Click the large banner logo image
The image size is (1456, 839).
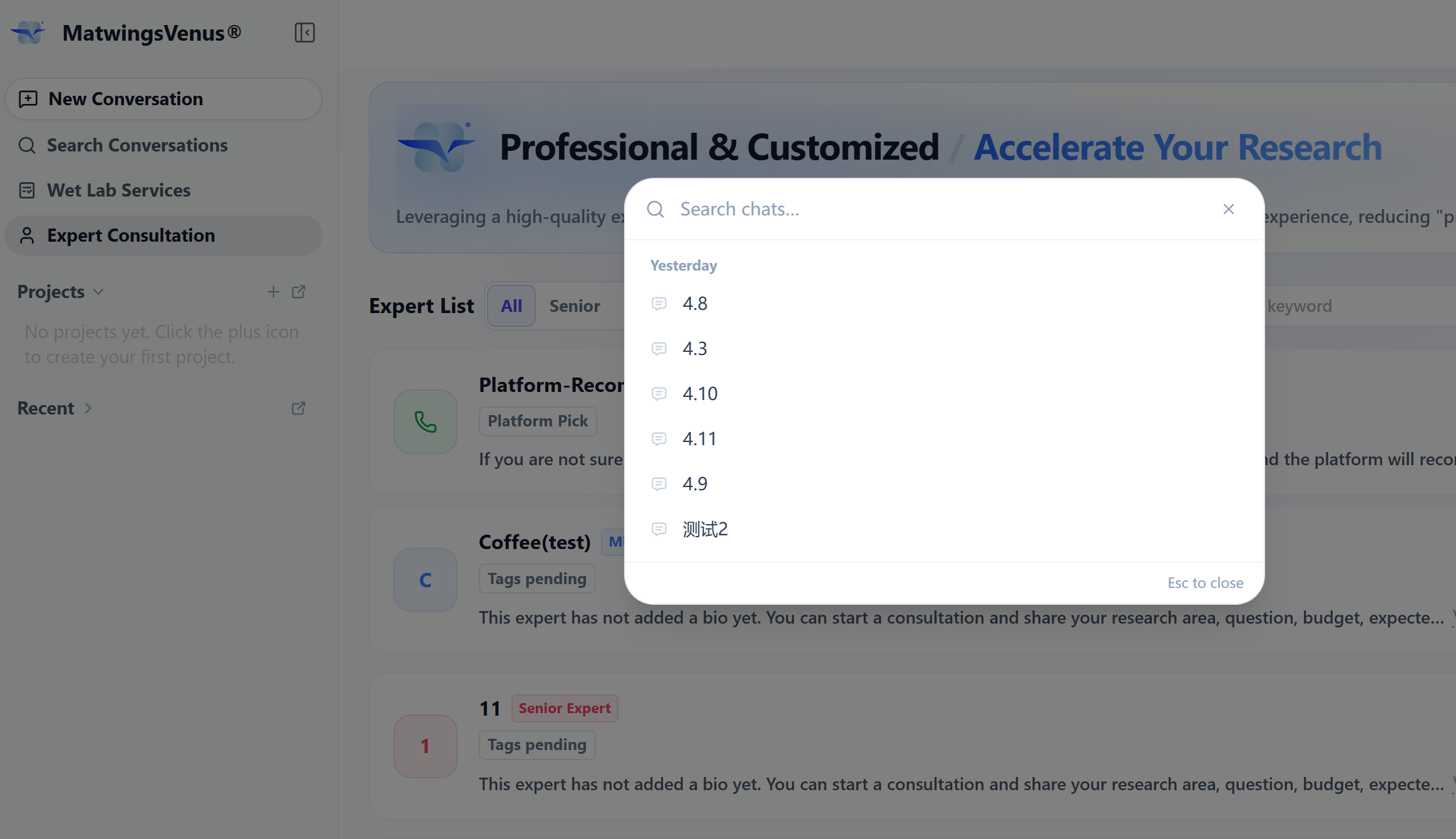click(x=436, y=147)
